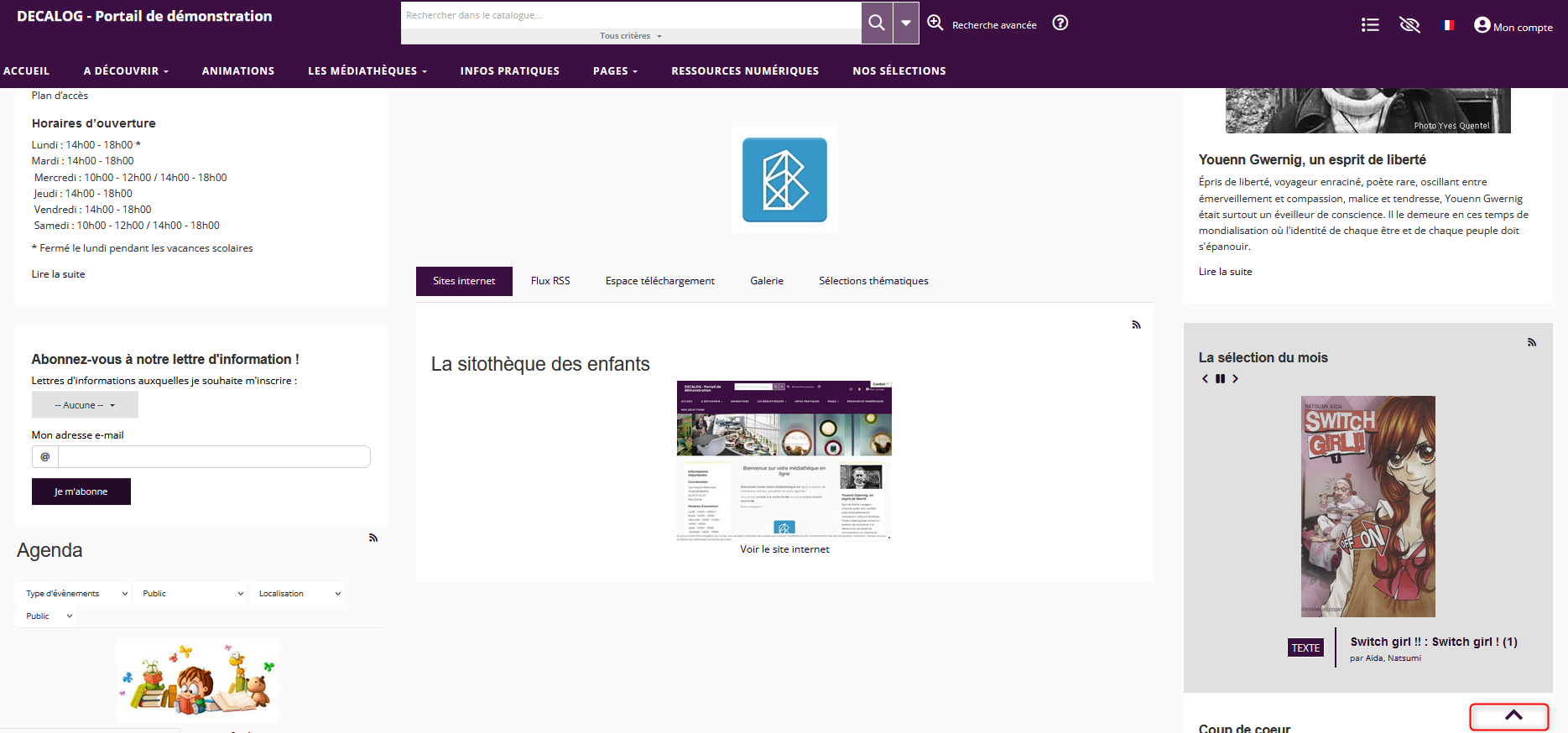1568x733 pixels.
Task: Click the help question mark icon
Action: [1060, 23]
